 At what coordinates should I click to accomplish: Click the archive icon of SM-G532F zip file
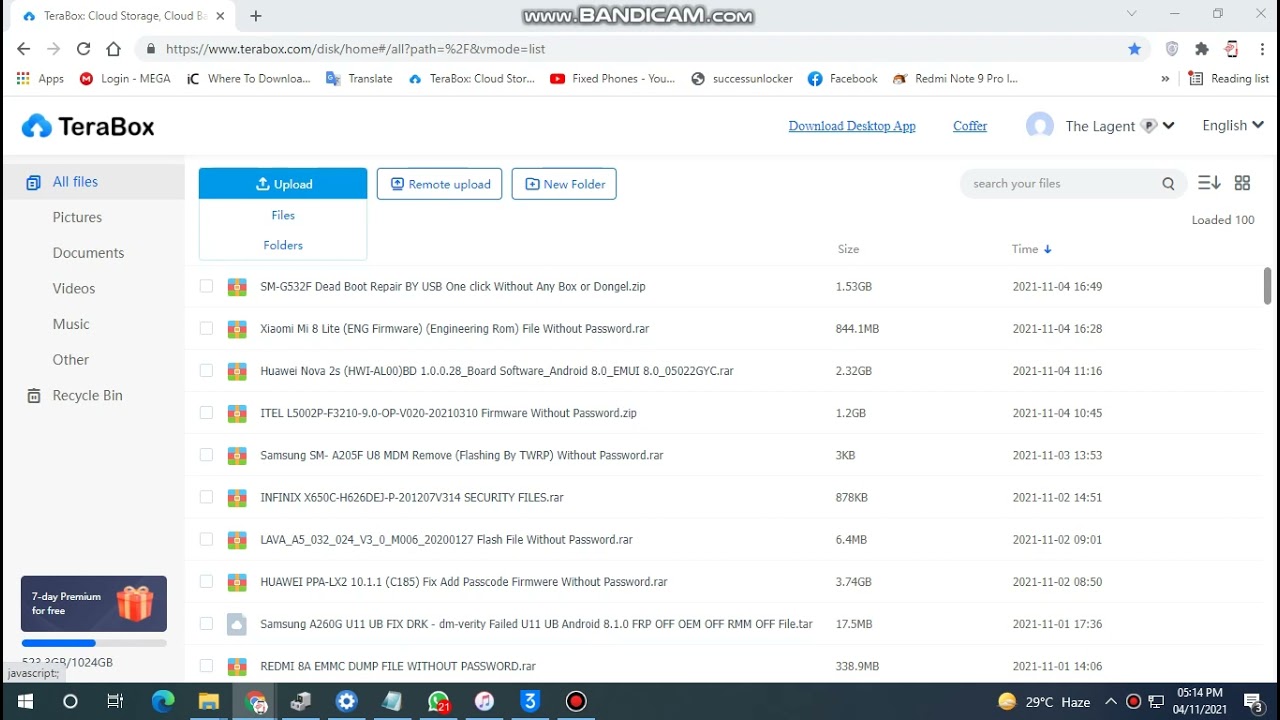click(x=237, y=287)
